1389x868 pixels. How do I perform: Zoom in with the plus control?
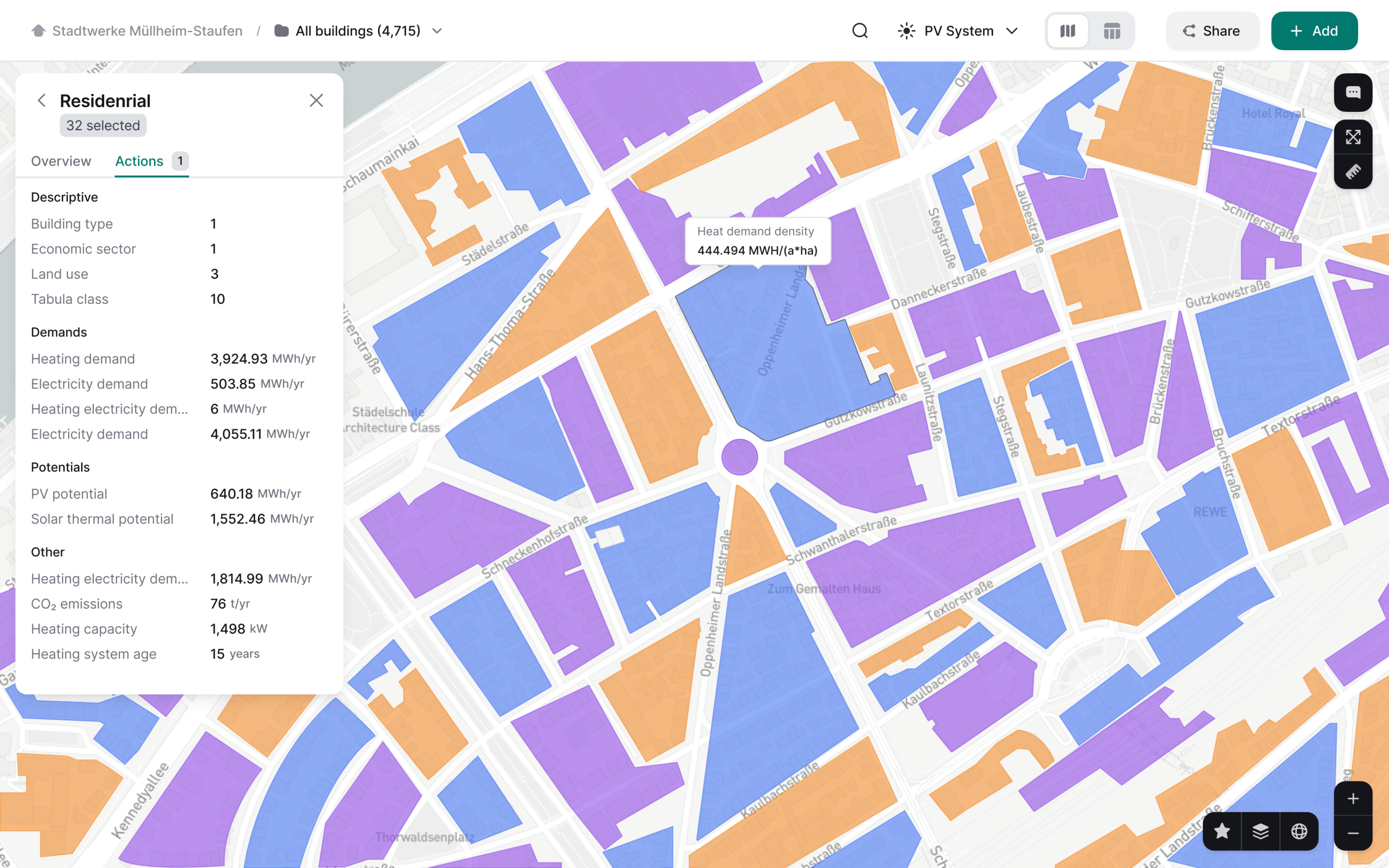coord(1353,798)
